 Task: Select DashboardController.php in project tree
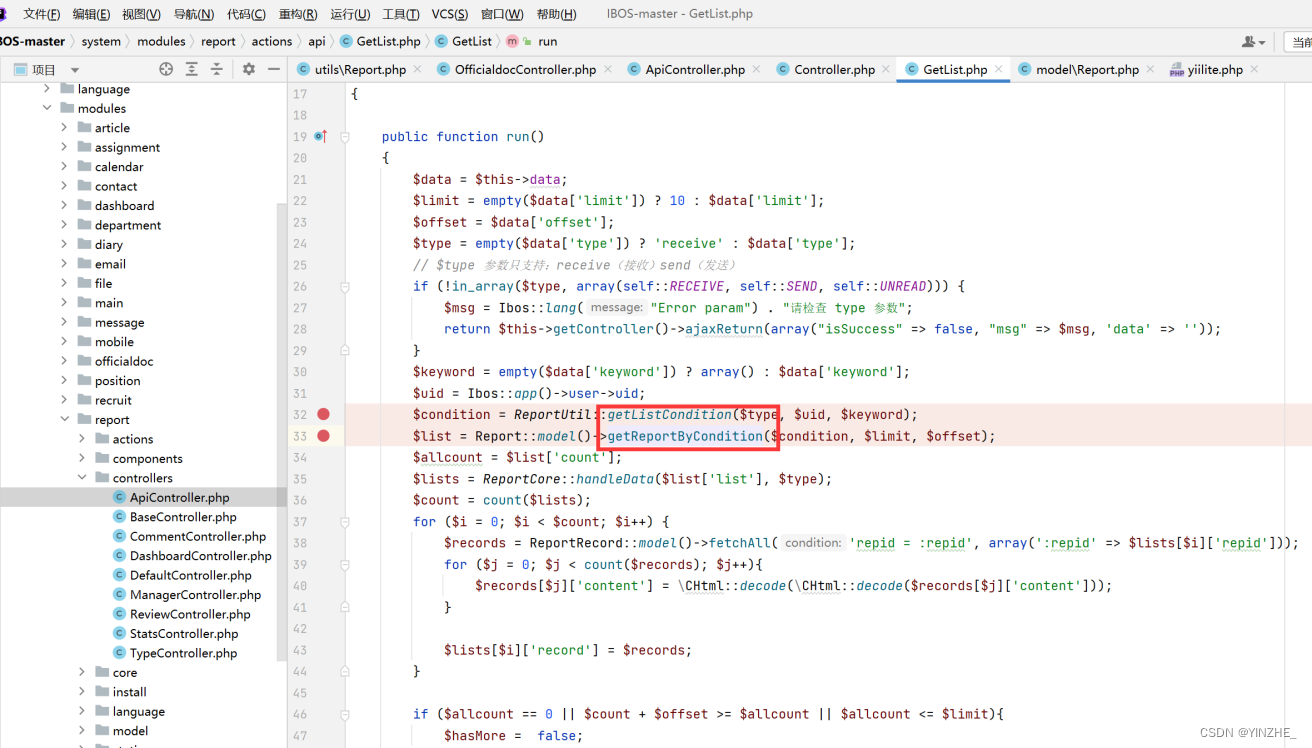coord(200,556)
